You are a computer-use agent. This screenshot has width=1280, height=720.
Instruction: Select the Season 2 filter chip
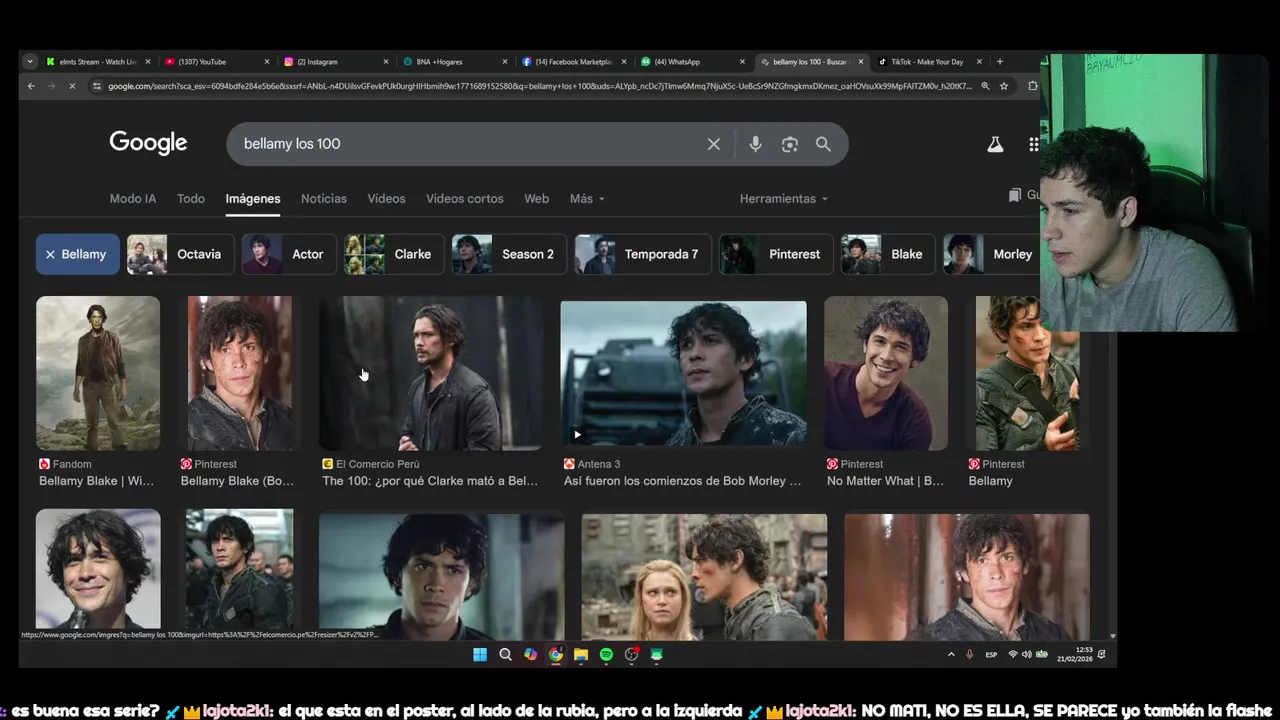pos(509,254)
